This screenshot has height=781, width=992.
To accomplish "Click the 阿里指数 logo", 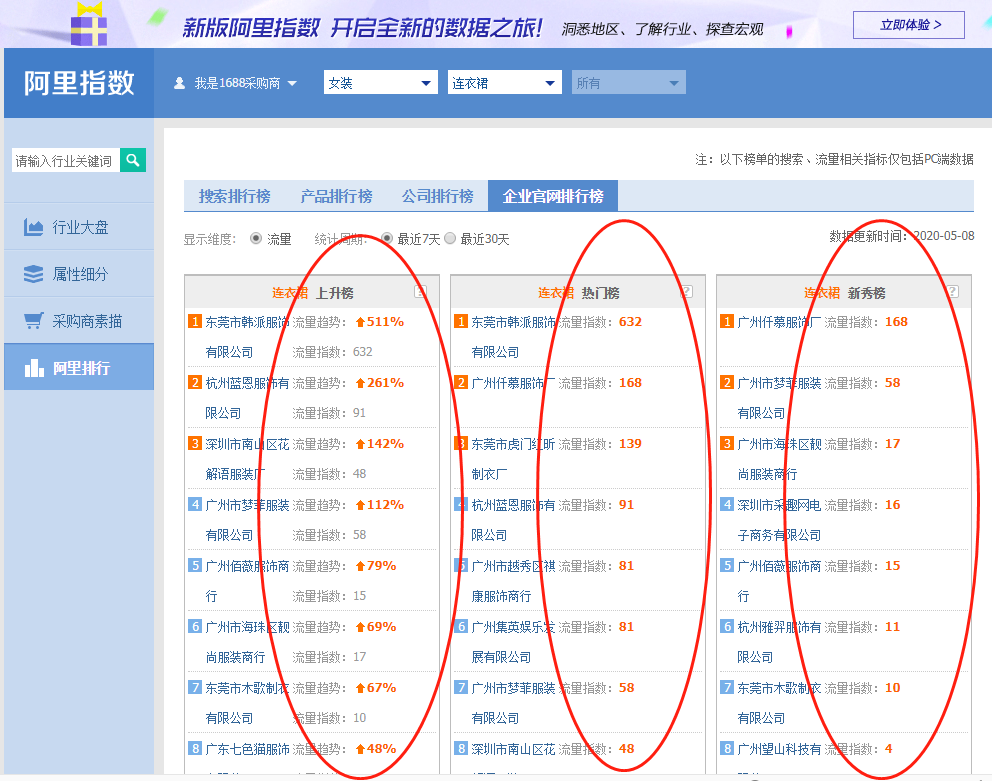I will tap(79, 83).
